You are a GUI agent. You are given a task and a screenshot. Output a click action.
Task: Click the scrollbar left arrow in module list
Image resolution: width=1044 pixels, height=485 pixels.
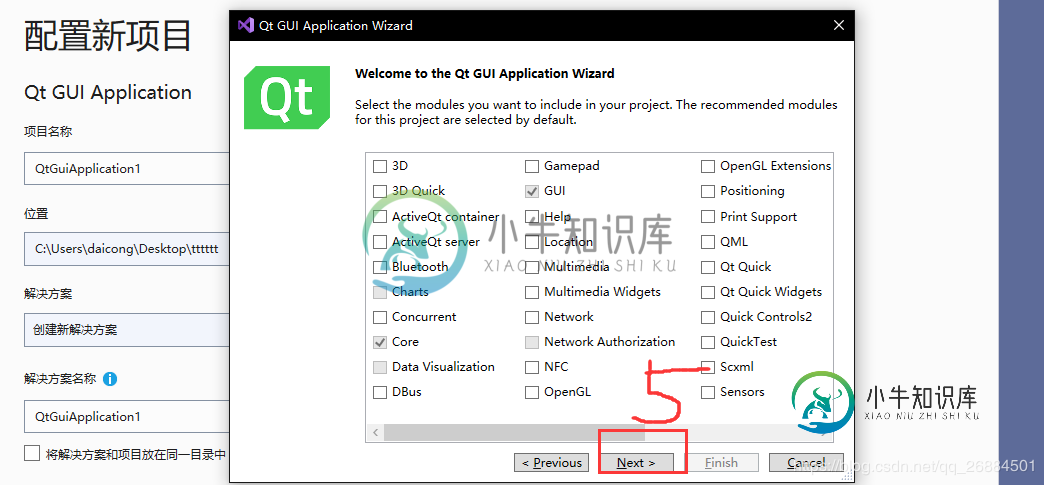376,432
